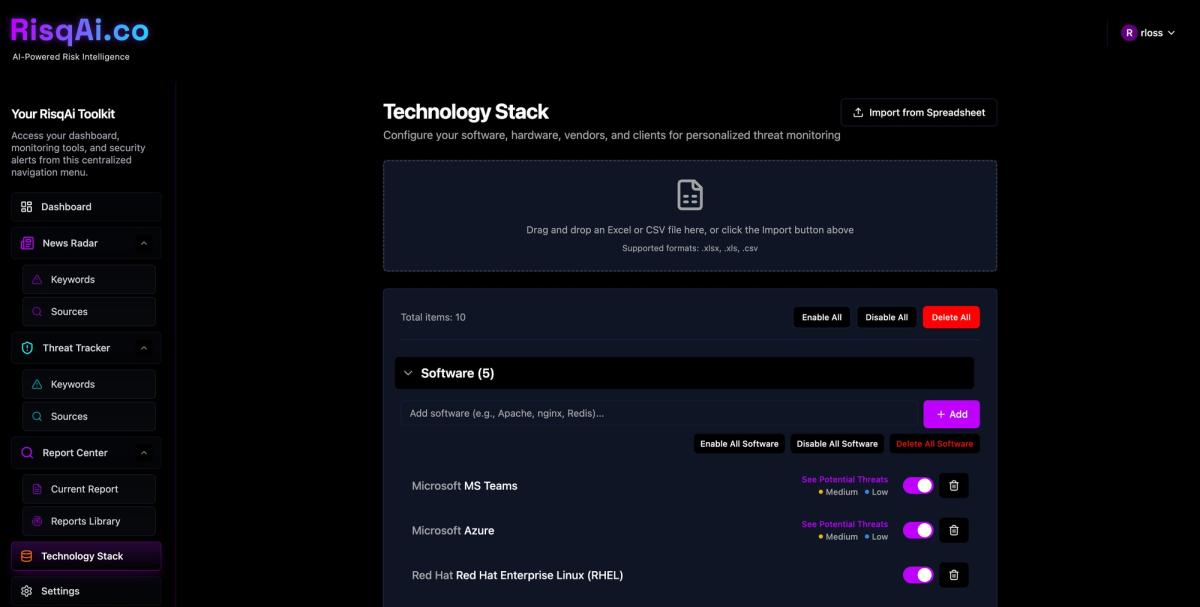Viewport: 1200px width, 607px height.
Task: Click the RisqAi.co logo
Action: (80, 30)
